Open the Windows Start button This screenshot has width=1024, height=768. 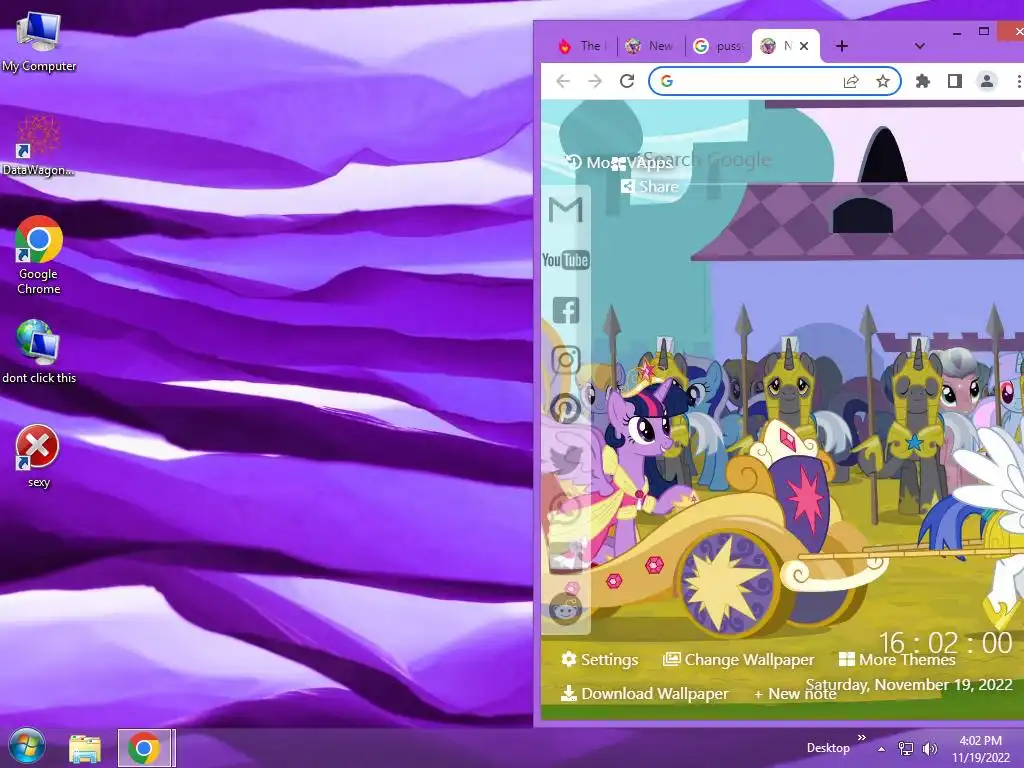coord(27,746)
